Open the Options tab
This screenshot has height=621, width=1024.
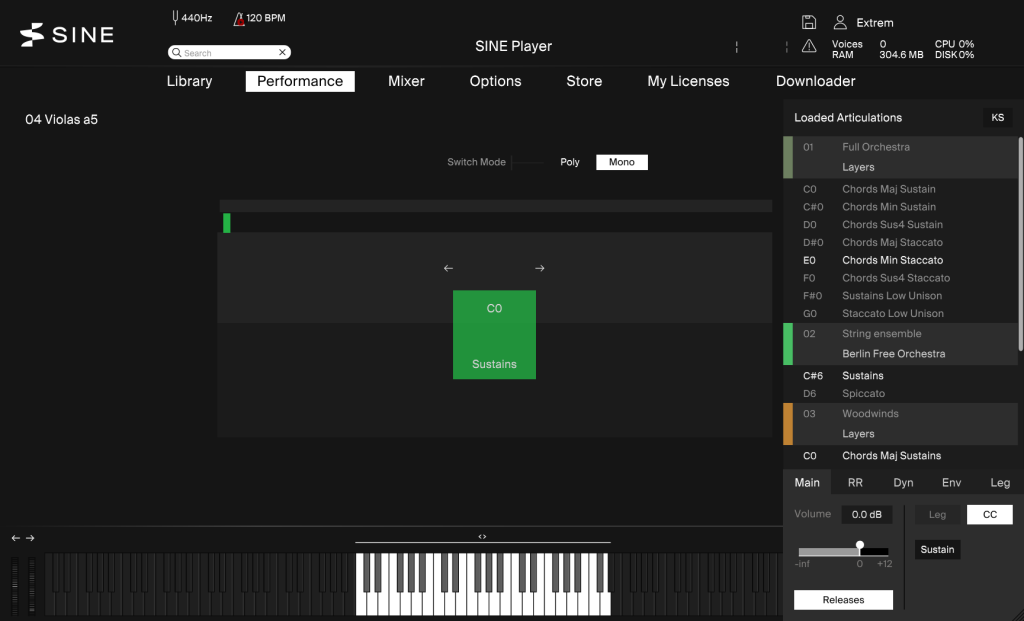point(495,81)
